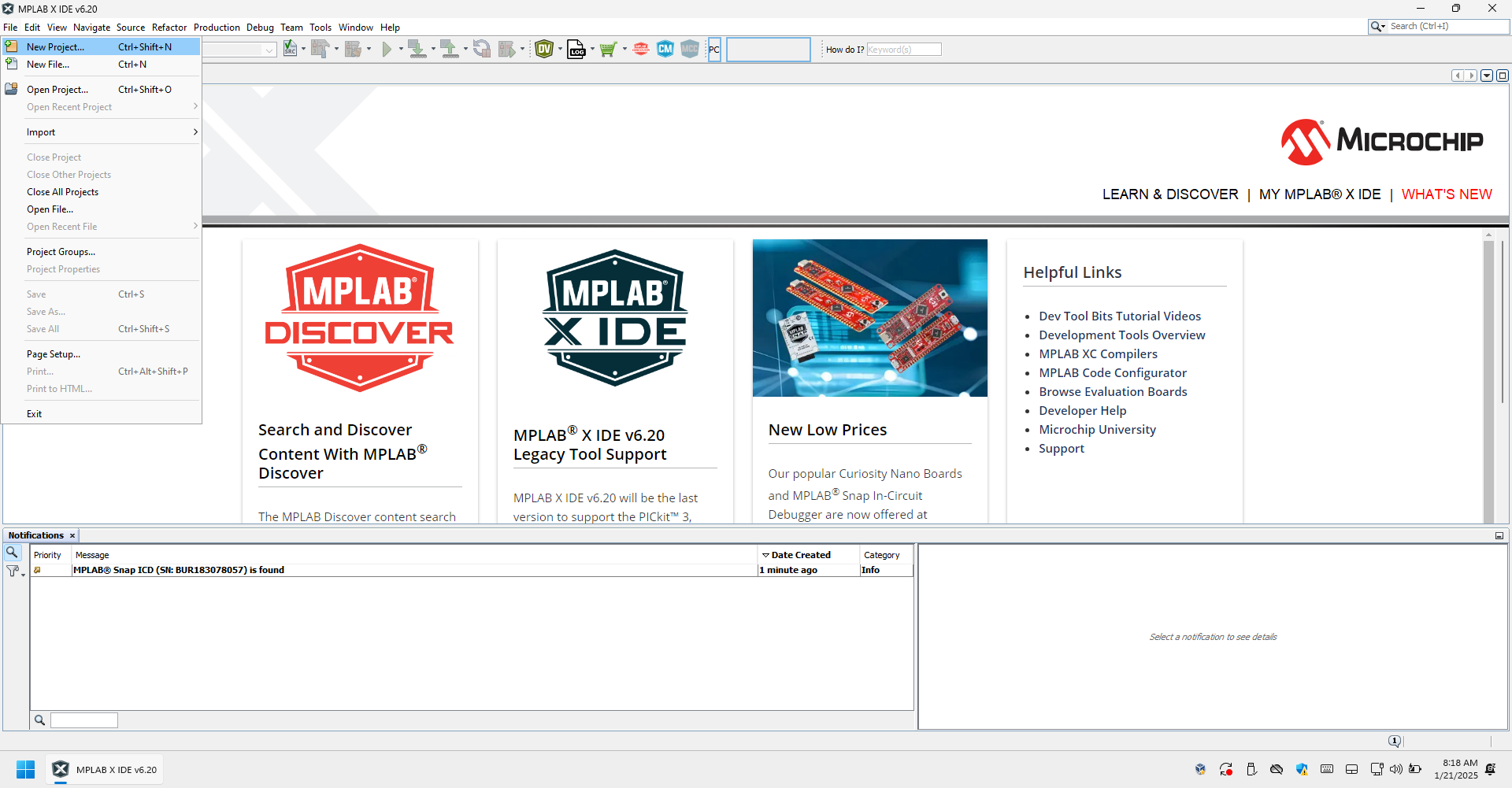1512x788 pixels.
Task: Open dropdown arrow next to LOG icon
Action: tap(592, 49)
